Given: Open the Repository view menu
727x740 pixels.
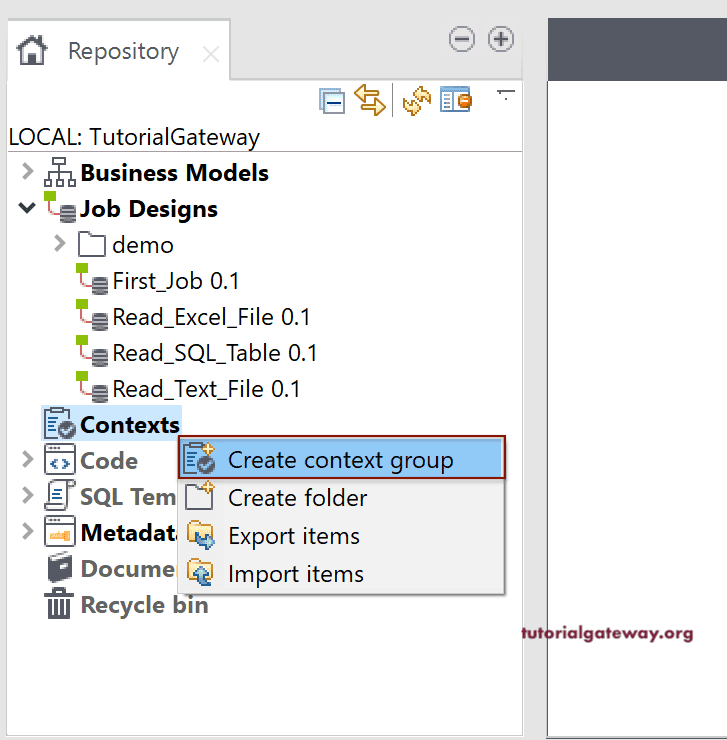Looking at the screenshot, I should pyautogui.click(x=505, y=94).
